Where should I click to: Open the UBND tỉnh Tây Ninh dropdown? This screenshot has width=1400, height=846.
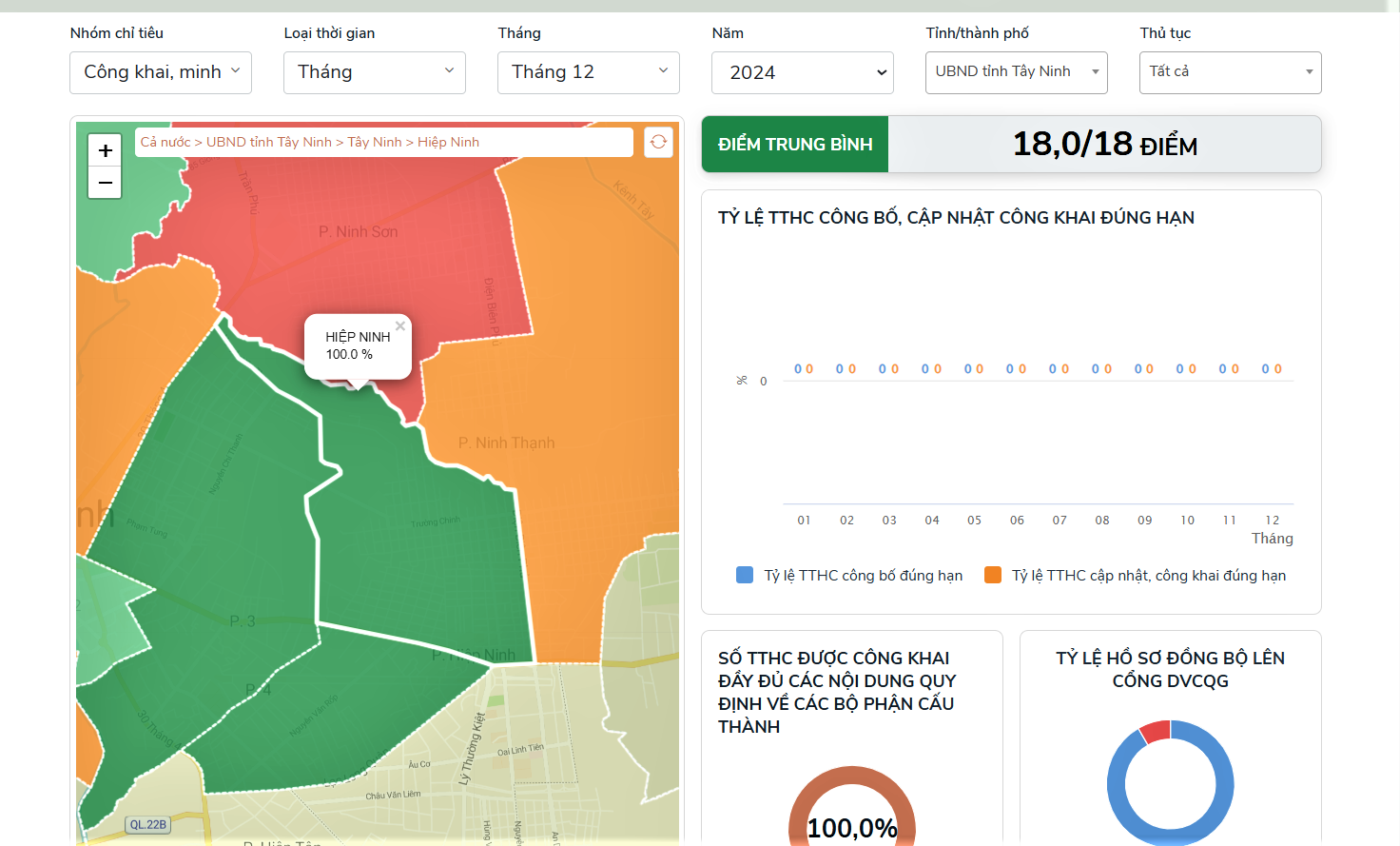point(1017,72)
